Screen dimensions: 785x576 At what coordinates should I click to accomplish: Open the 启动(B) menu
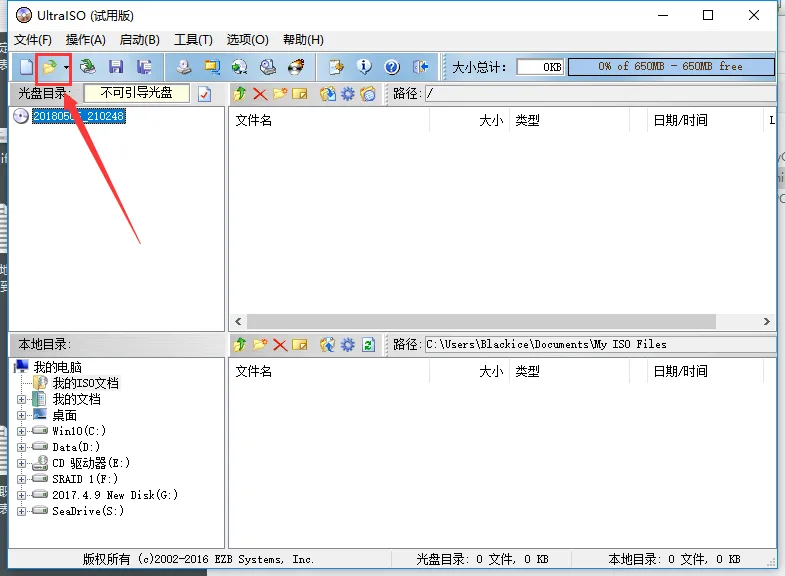pos(140,40)
